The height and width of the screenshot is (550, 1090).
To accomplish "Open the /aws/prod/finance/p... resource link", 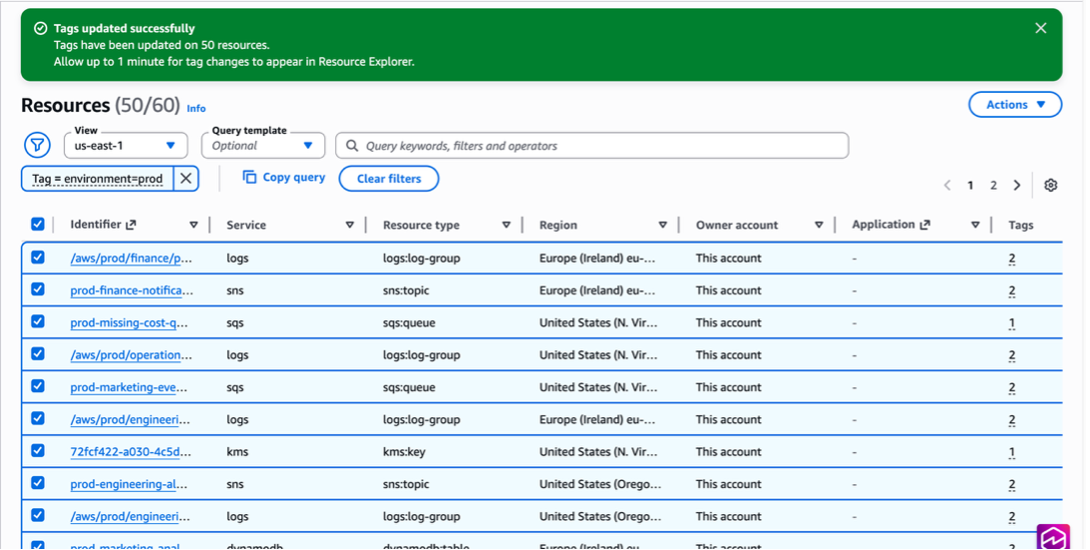I will coord(131,258).
